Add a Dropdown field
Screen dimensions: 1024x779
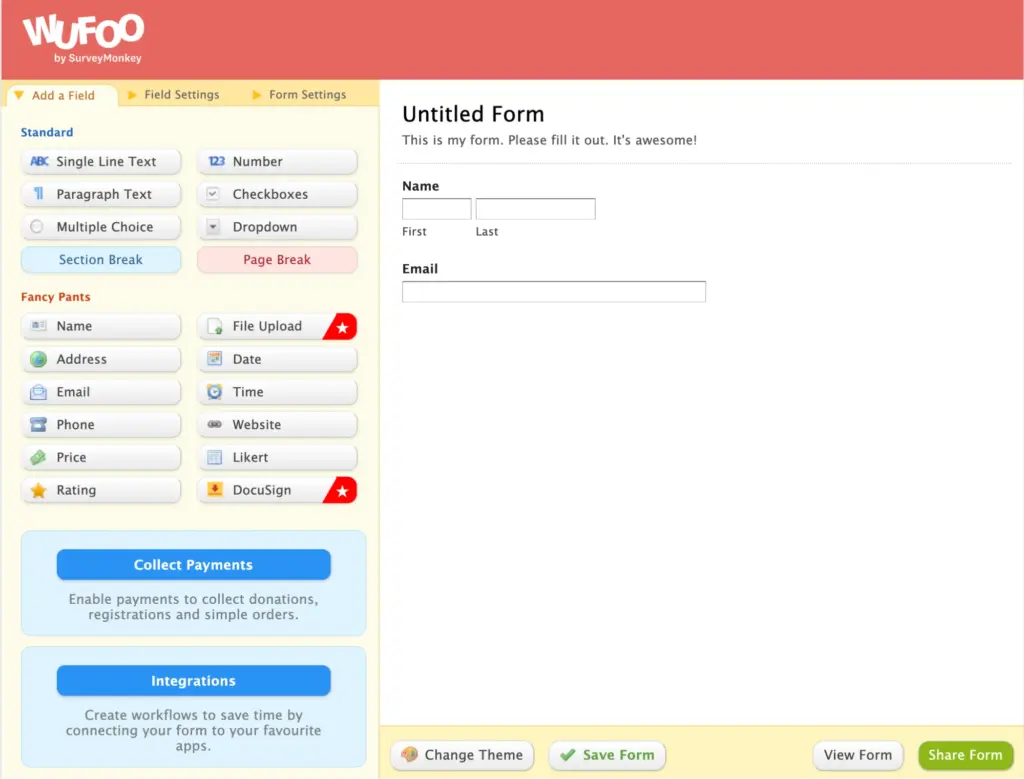pyautogui.click(x=277, y=227)
